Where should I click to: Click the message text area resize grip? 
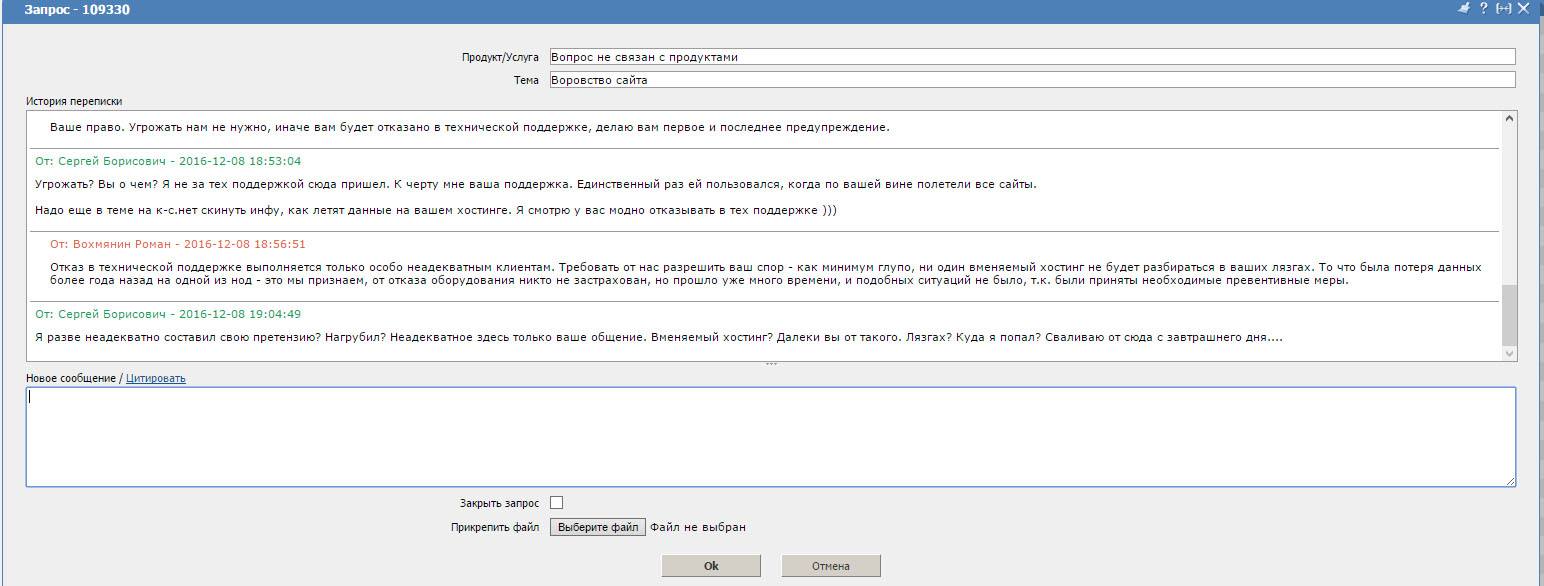pyautogui.click(x=1510, y=481)
